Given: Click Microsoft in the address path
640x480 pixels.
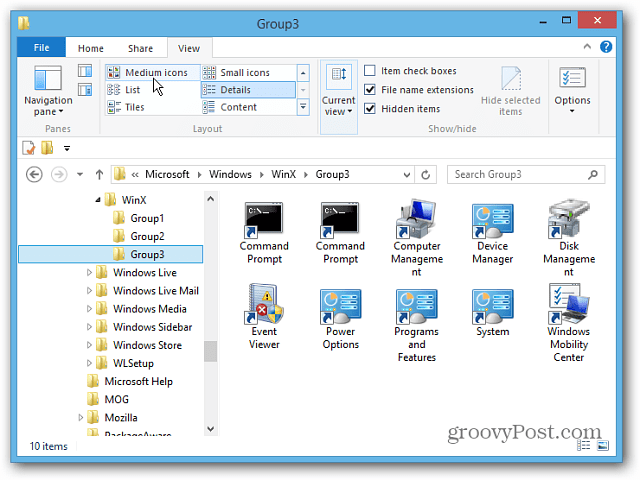Looking at the screenshot, I should (167, 174).
